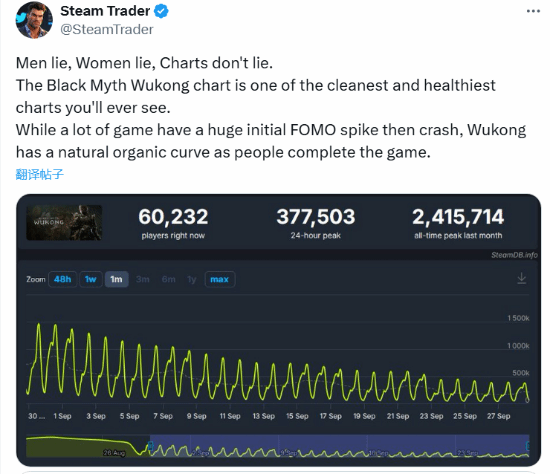Open the three-dot more options menu
550x474 pixels.
click(533, 11)
